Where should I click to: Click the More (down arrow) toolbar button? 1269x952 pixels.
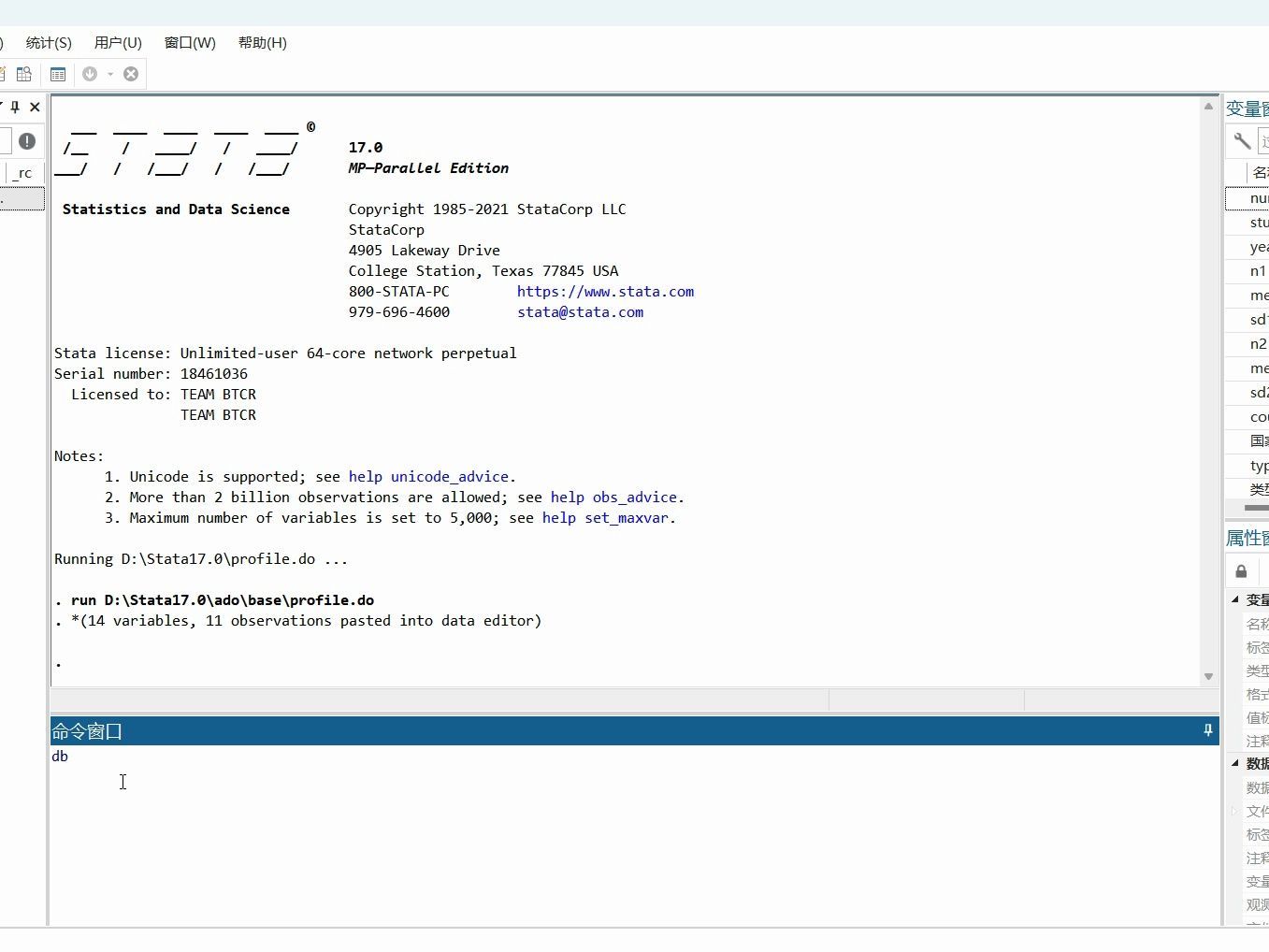tap(90, 74)
